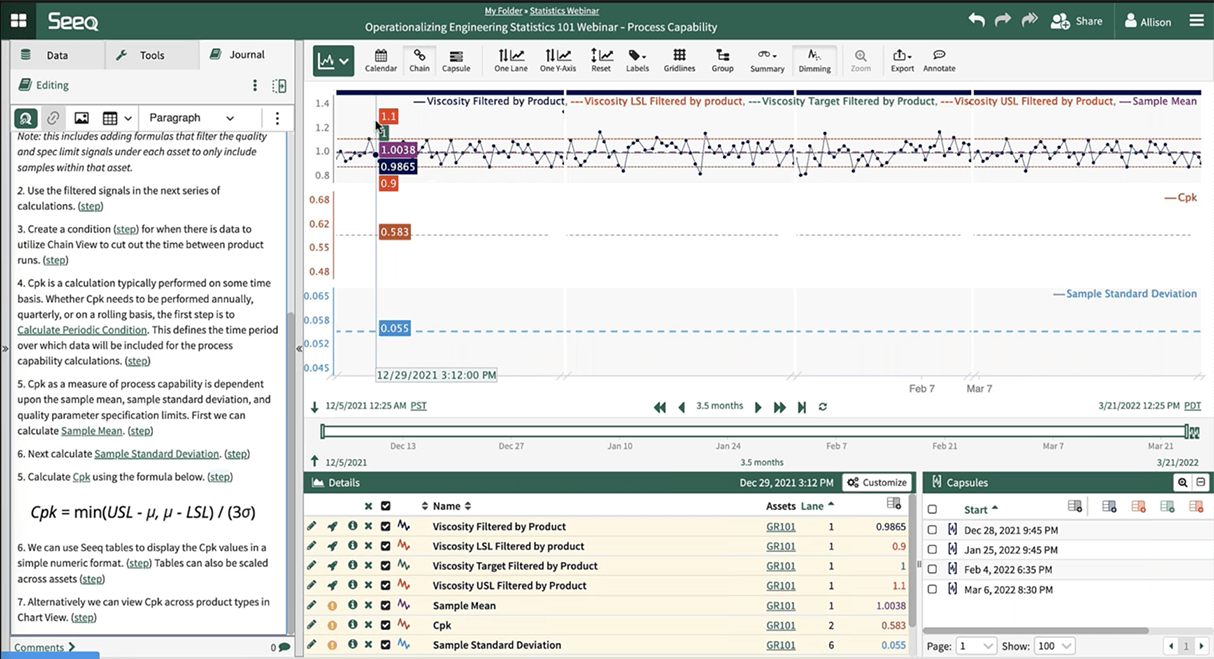Click warning icon on Sample Standard Deviation row
The width and height of the screenshot is (1214, 659).
pyautogui.click(x=332, y=645)
